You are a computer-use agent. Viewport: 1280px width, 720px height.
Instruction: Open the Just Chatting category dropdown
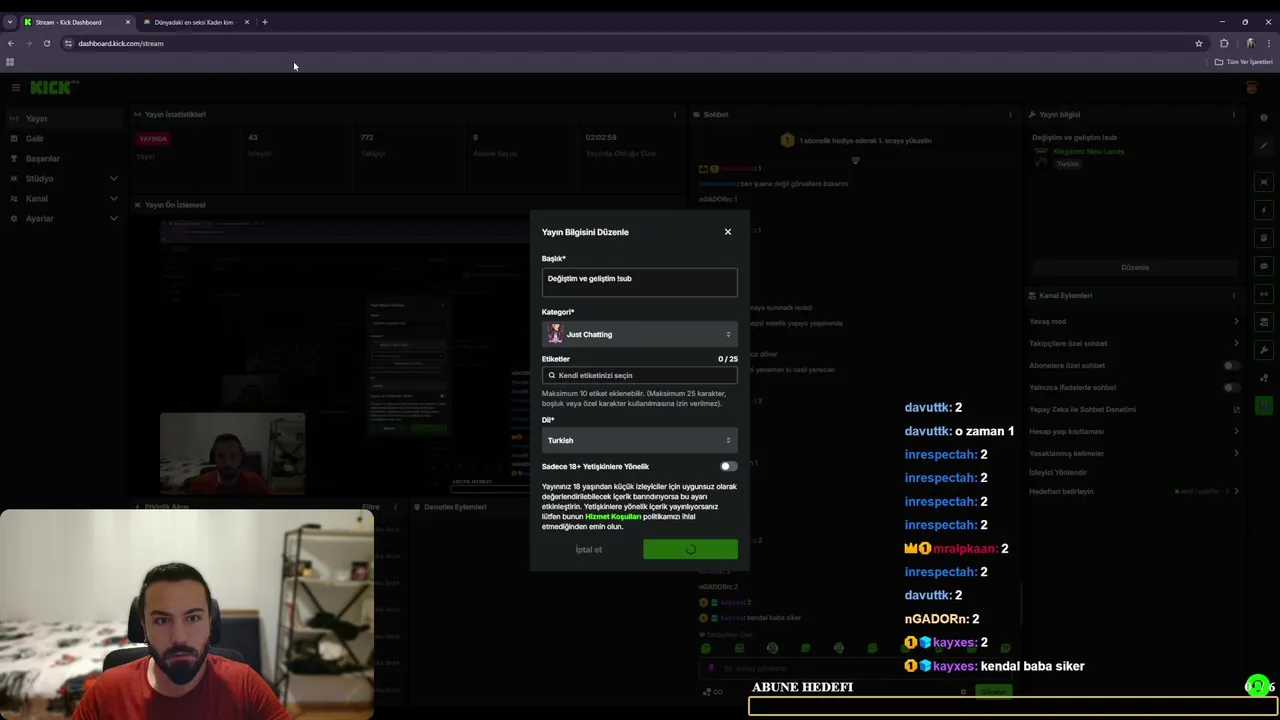(639, 334)
